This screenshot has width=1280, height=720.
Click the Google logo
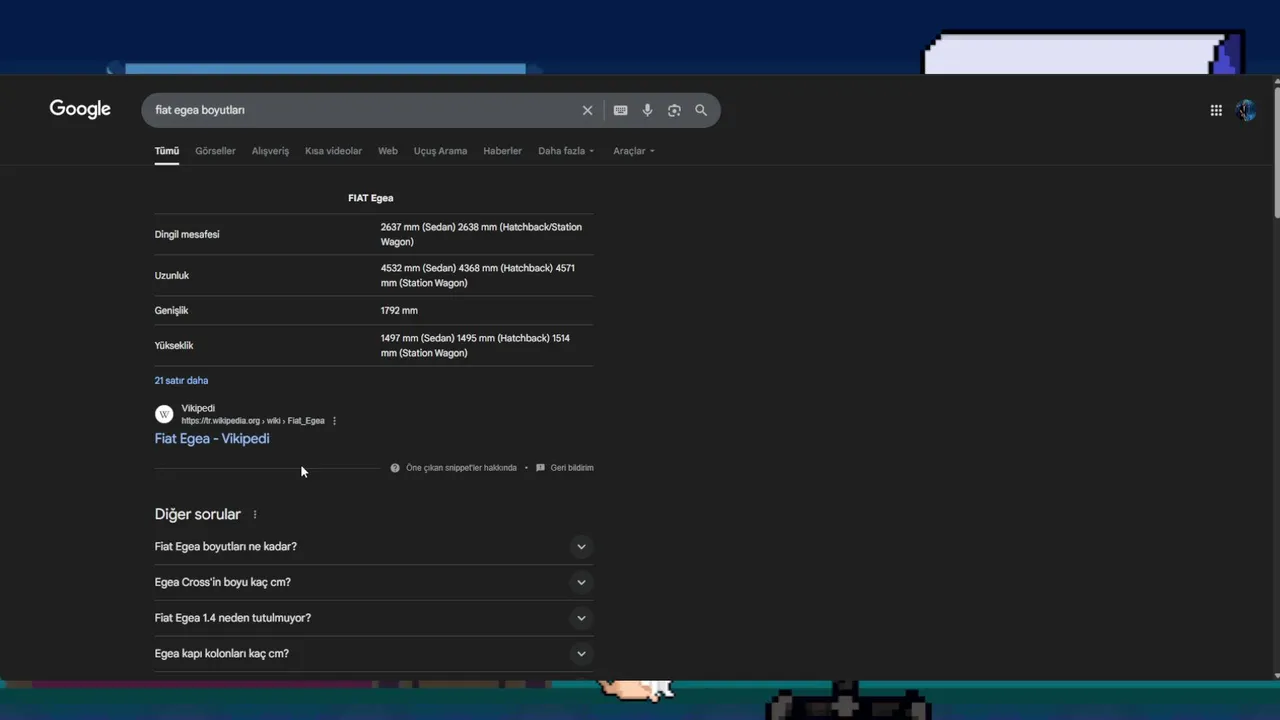tap(80, 109)
